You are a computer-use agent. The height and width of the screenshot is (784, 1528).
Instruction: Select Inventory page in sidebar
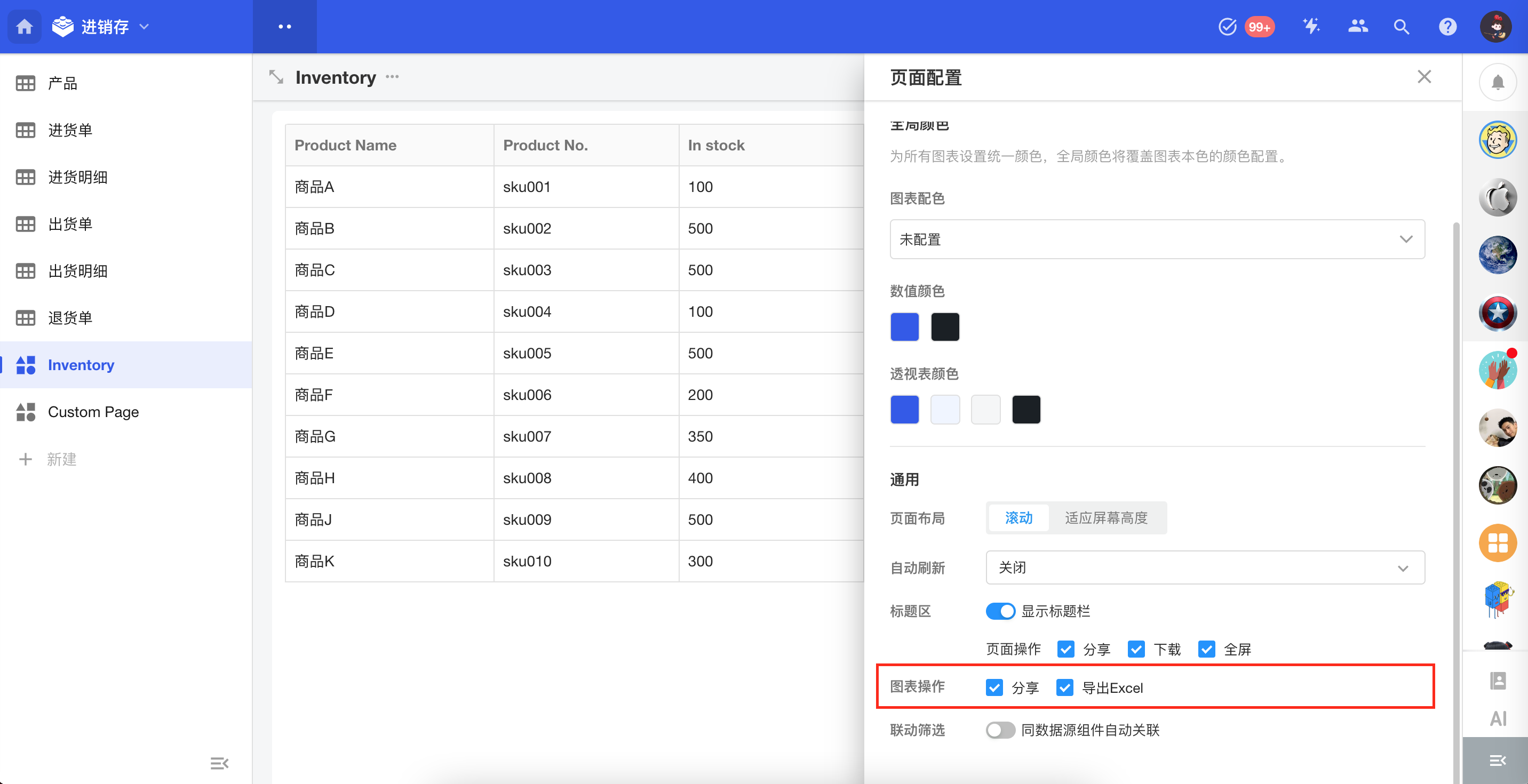(126, 365)
